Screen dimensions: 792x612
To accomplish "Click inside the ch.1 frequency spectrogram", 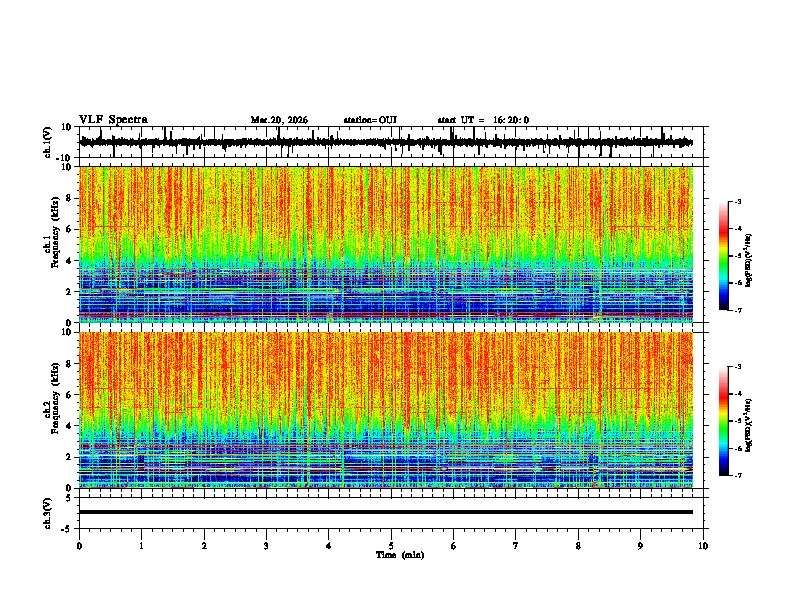I will [386, 244].
